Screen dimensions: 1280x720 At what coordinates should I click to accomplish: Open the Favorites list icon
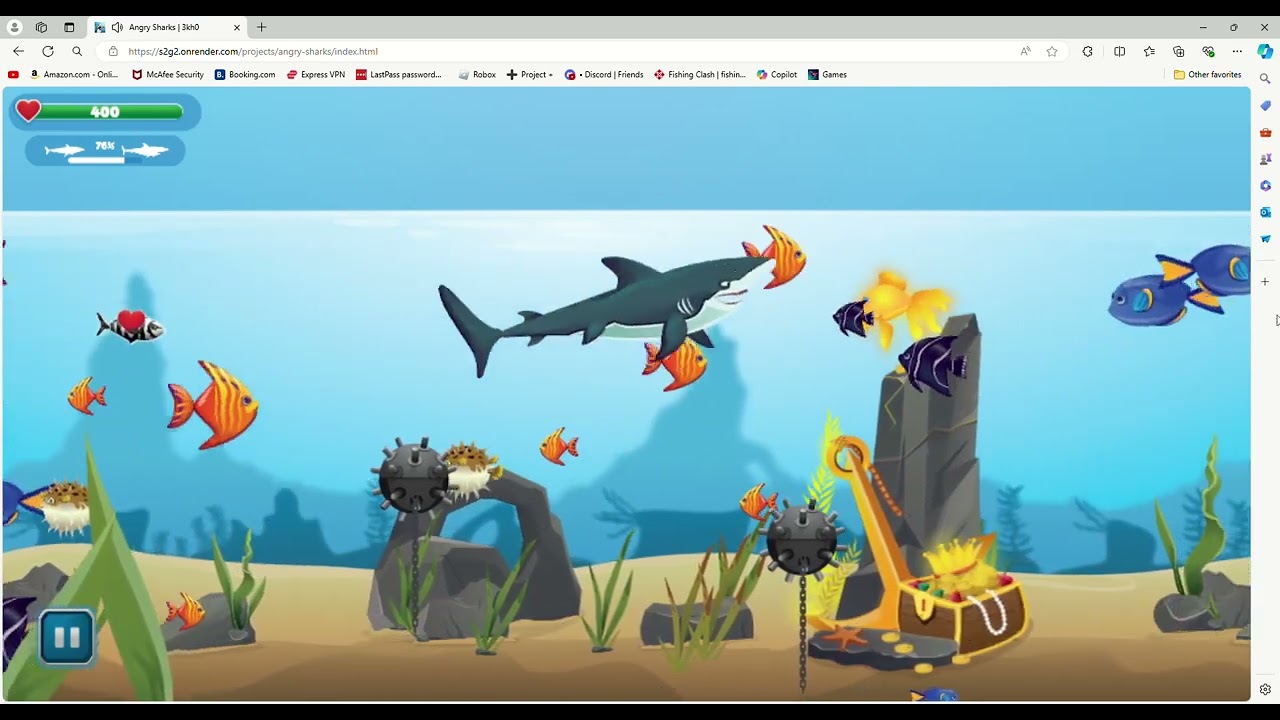(1149, 51)
